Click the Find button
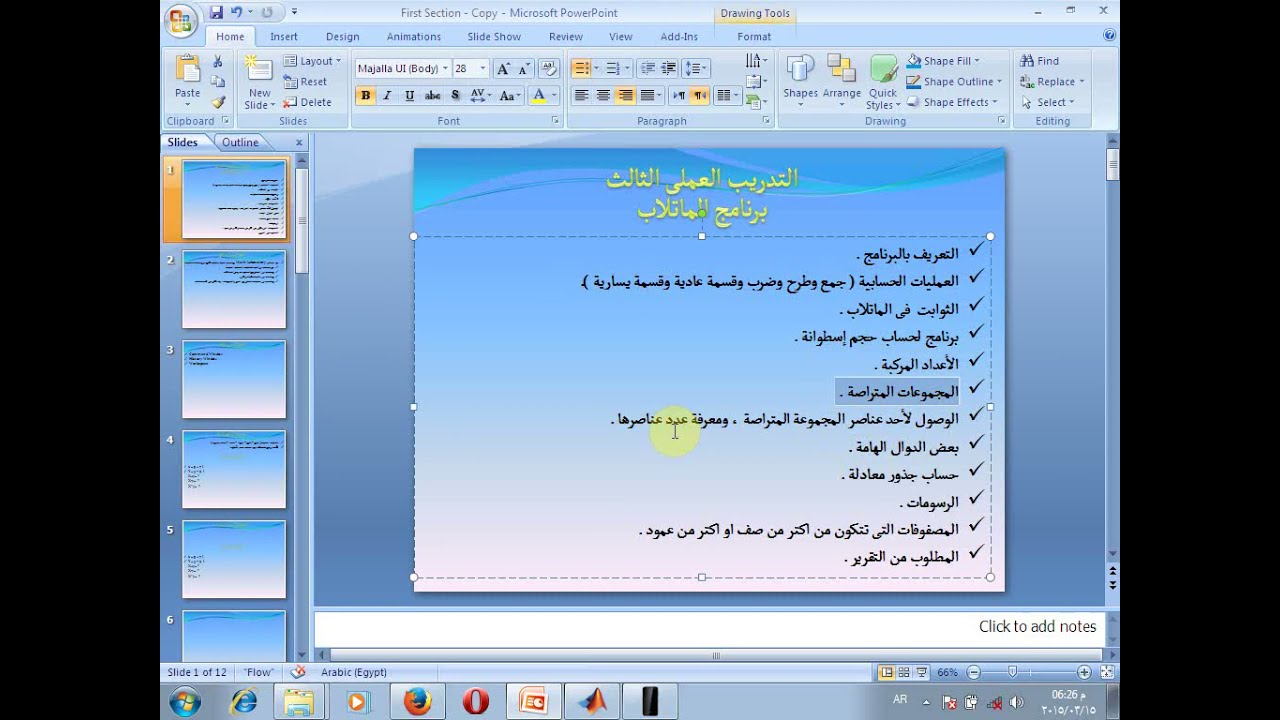Viewport: 1280px width, 720px height. click(1039, 61)
